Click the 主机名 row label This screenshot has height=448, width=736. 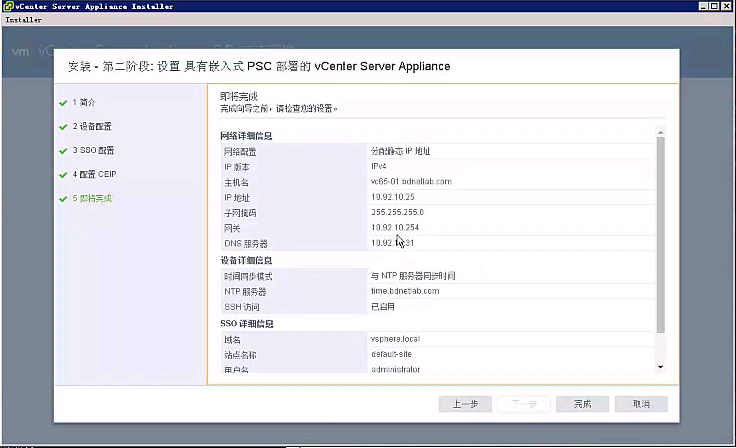(236, 183)
